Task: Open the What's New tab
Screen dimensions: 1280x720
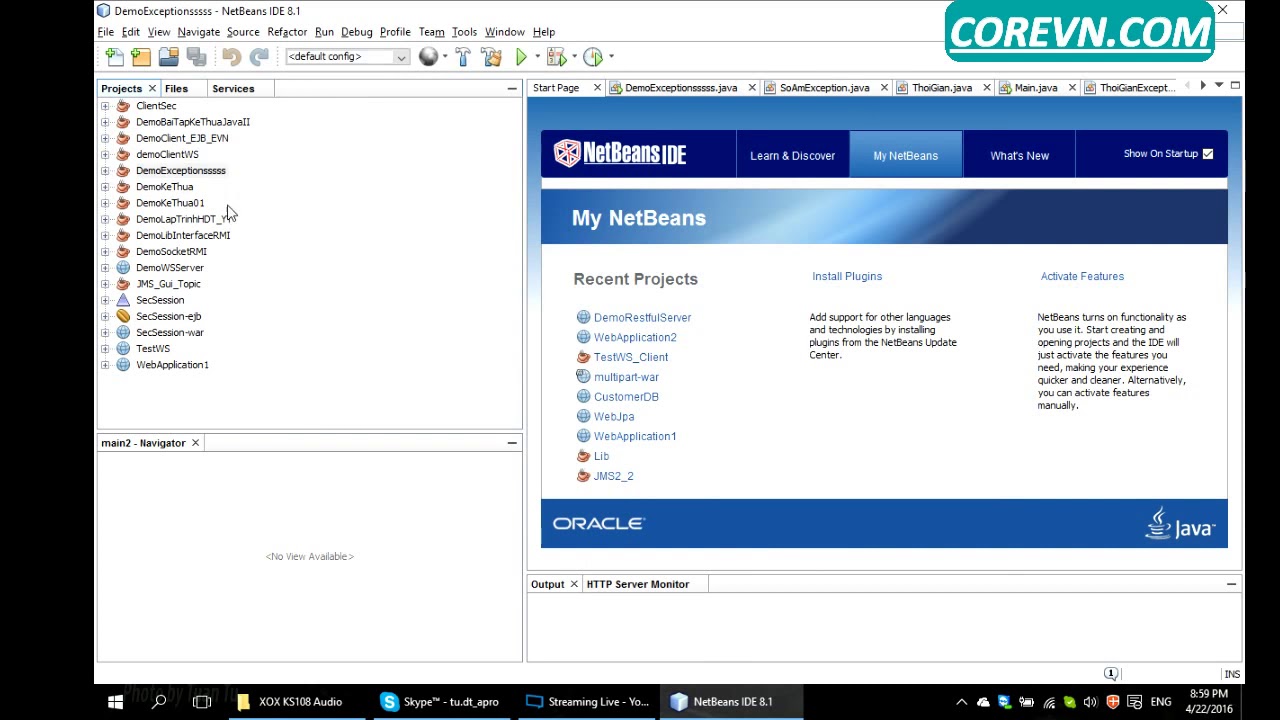Action: pos(1019,156)
